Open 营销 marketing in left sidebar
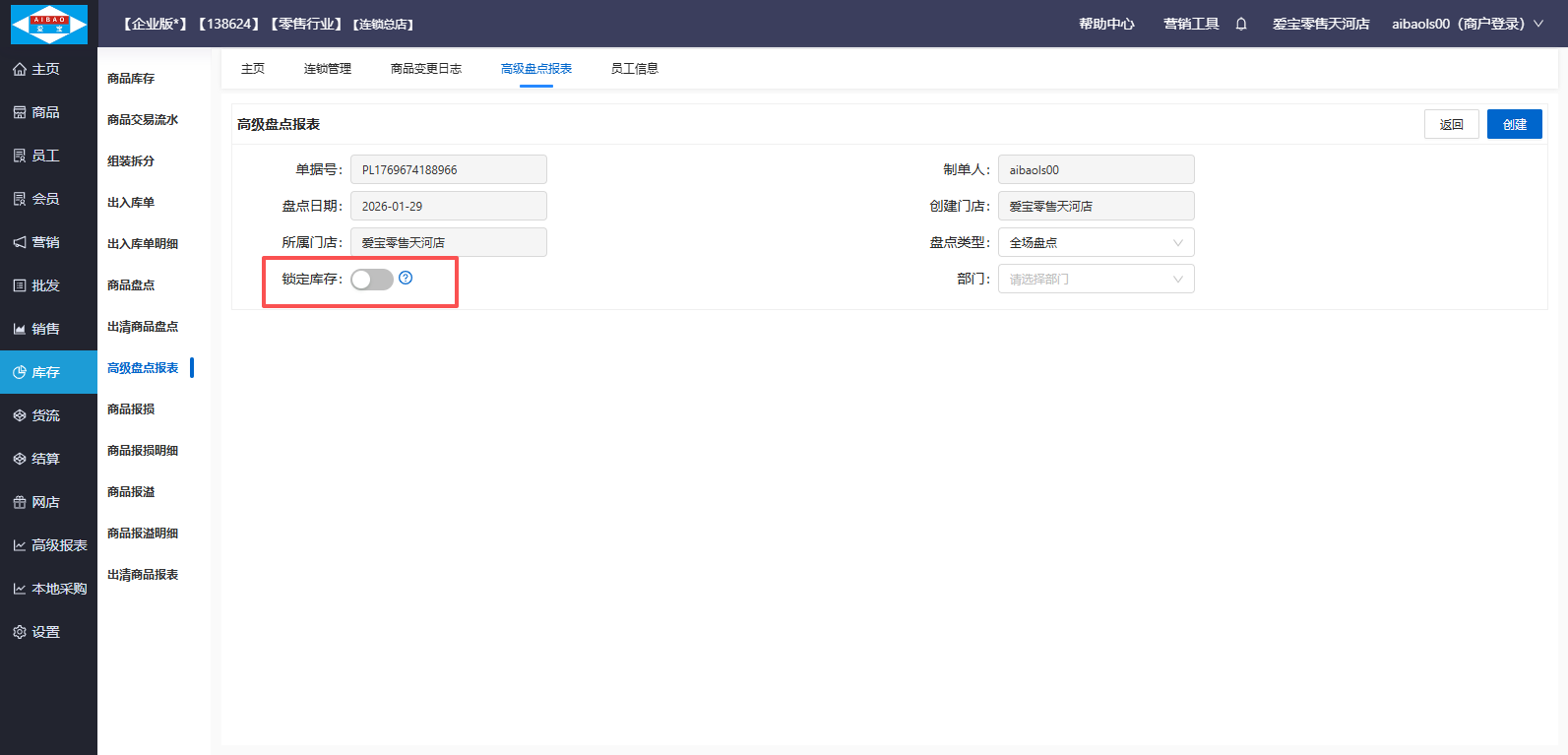The image size is (1568, 755). (x=36, y=242)
